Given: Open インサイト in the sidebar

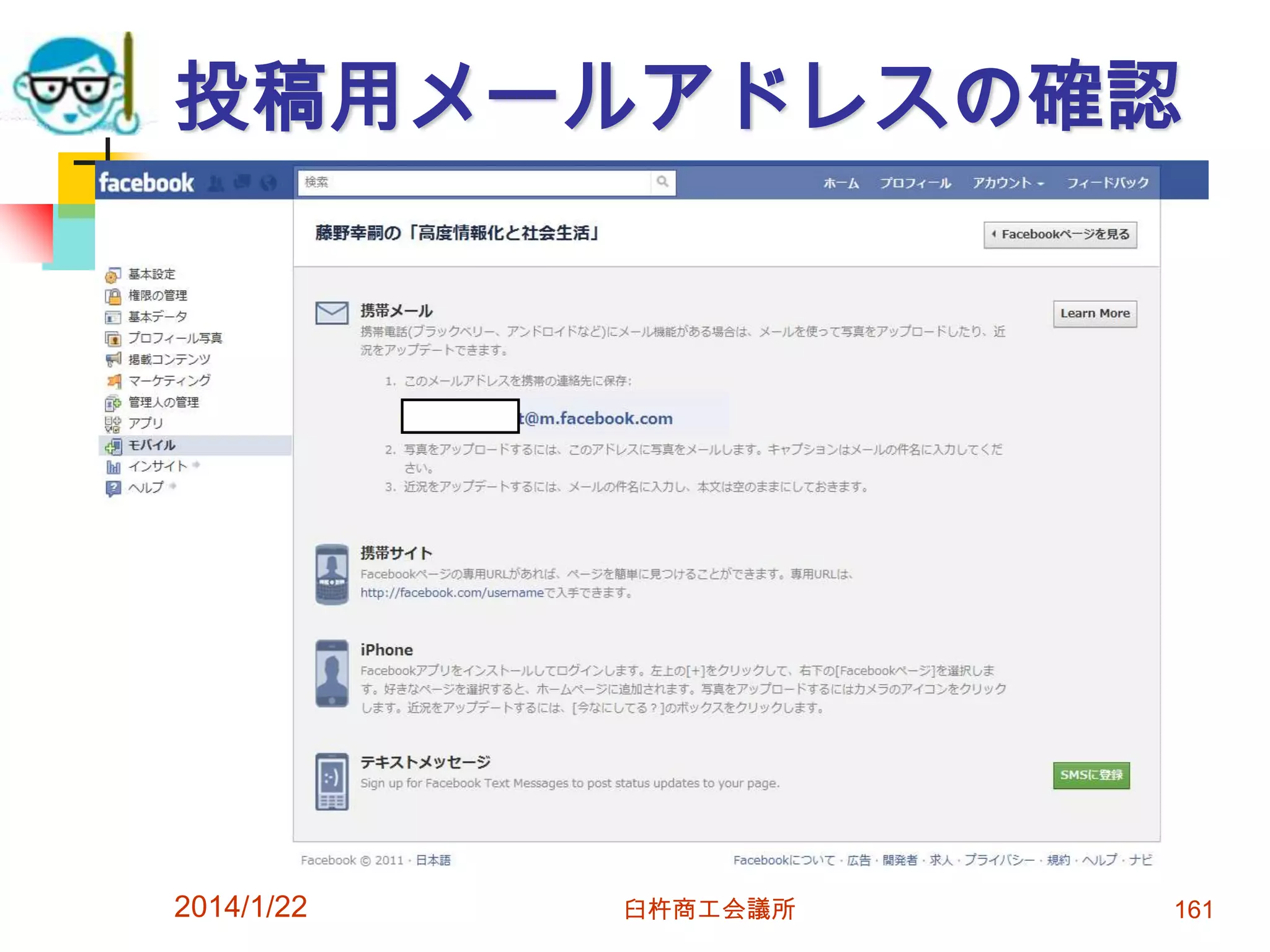Looking at the screenshot, I should (158, 466).
